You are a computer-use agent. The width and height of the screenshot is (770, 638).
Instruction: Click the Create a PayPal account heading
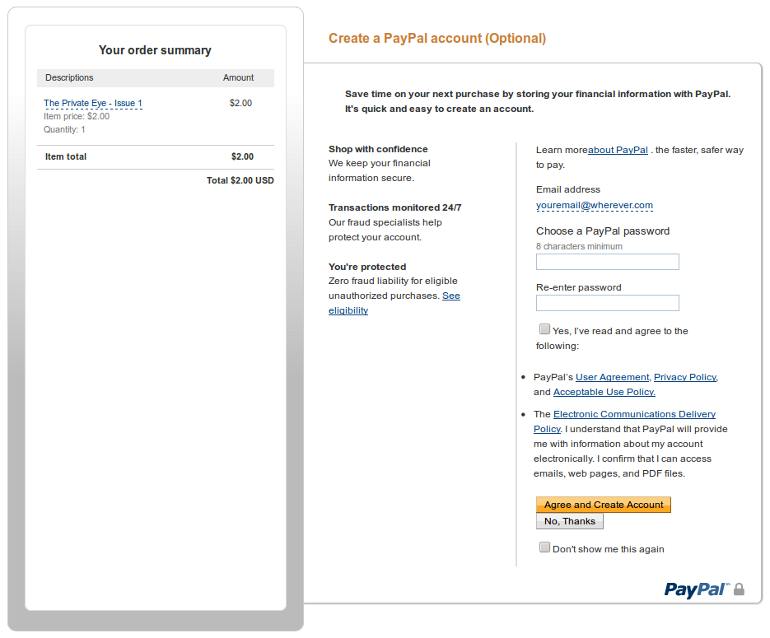point(437,39)
